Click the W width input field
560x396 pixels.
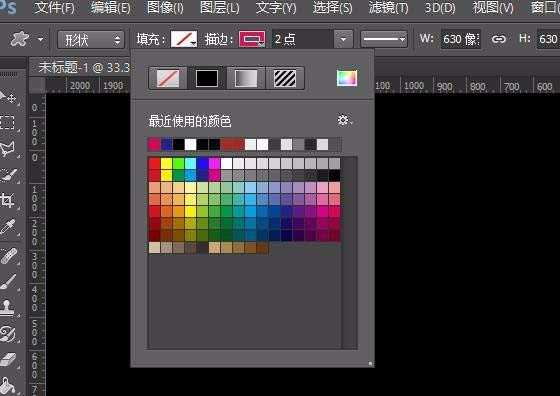pos(461,39)
